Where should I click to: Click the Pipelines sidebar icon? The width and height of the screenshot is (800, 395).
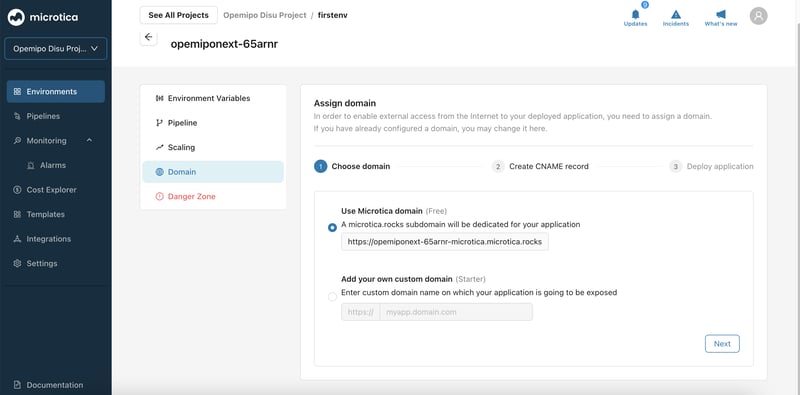click(17, 116)
